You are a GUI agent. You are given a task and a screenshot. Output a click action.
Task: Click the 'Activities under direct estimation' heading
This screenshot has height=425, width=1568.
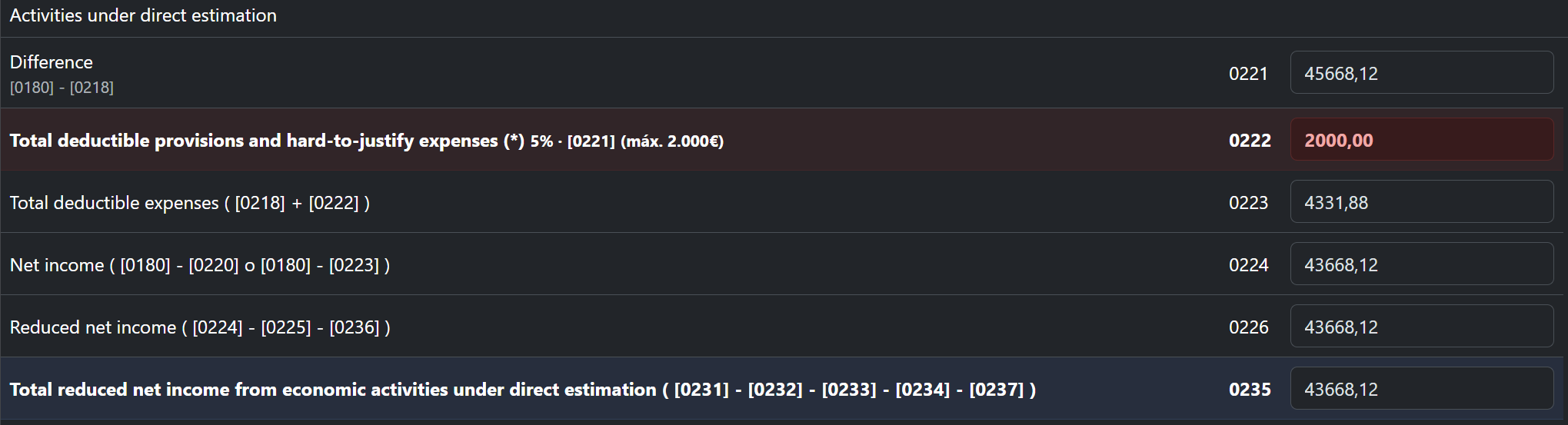(x=143, y=15)
